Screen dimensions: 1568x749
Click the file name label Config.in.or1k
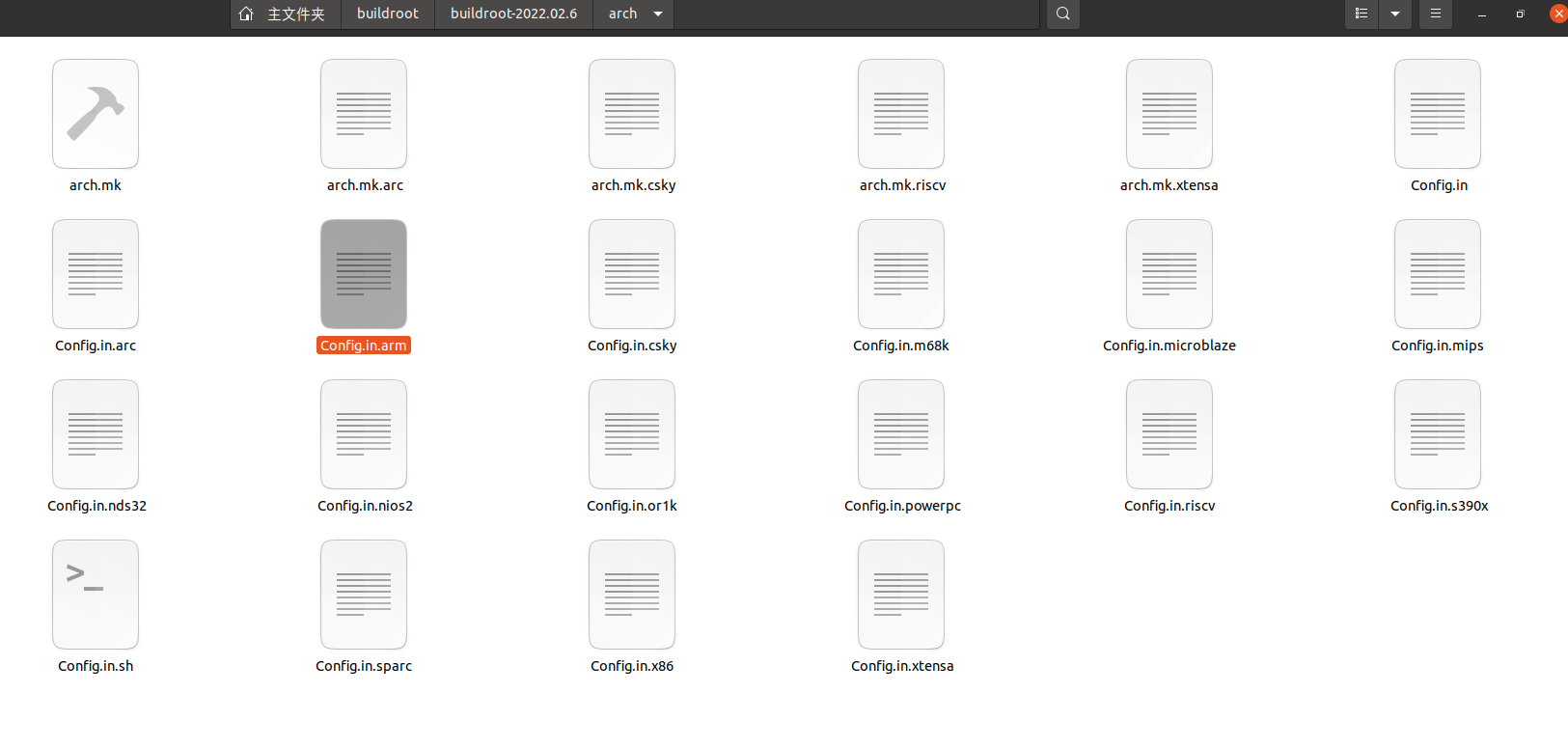632,506
